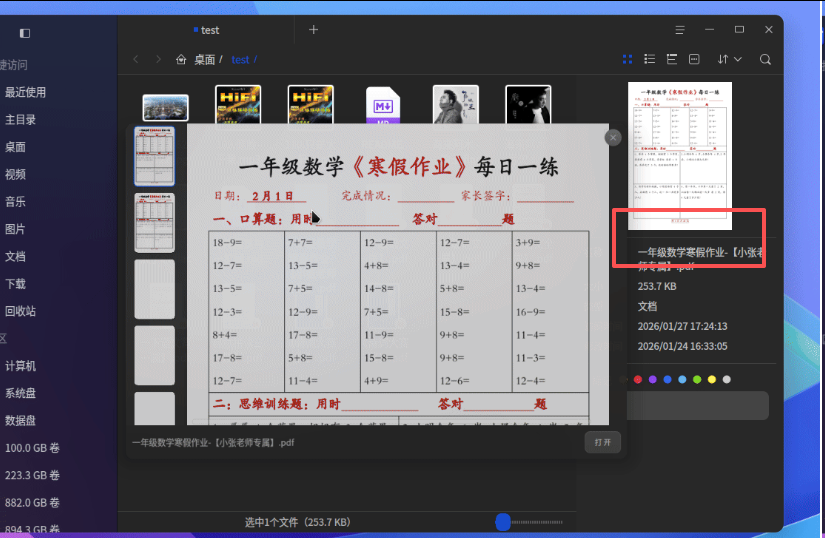This screenshot has width=825, height=538.
Task: Go forward with the right arrow
Action: (158, 59)
